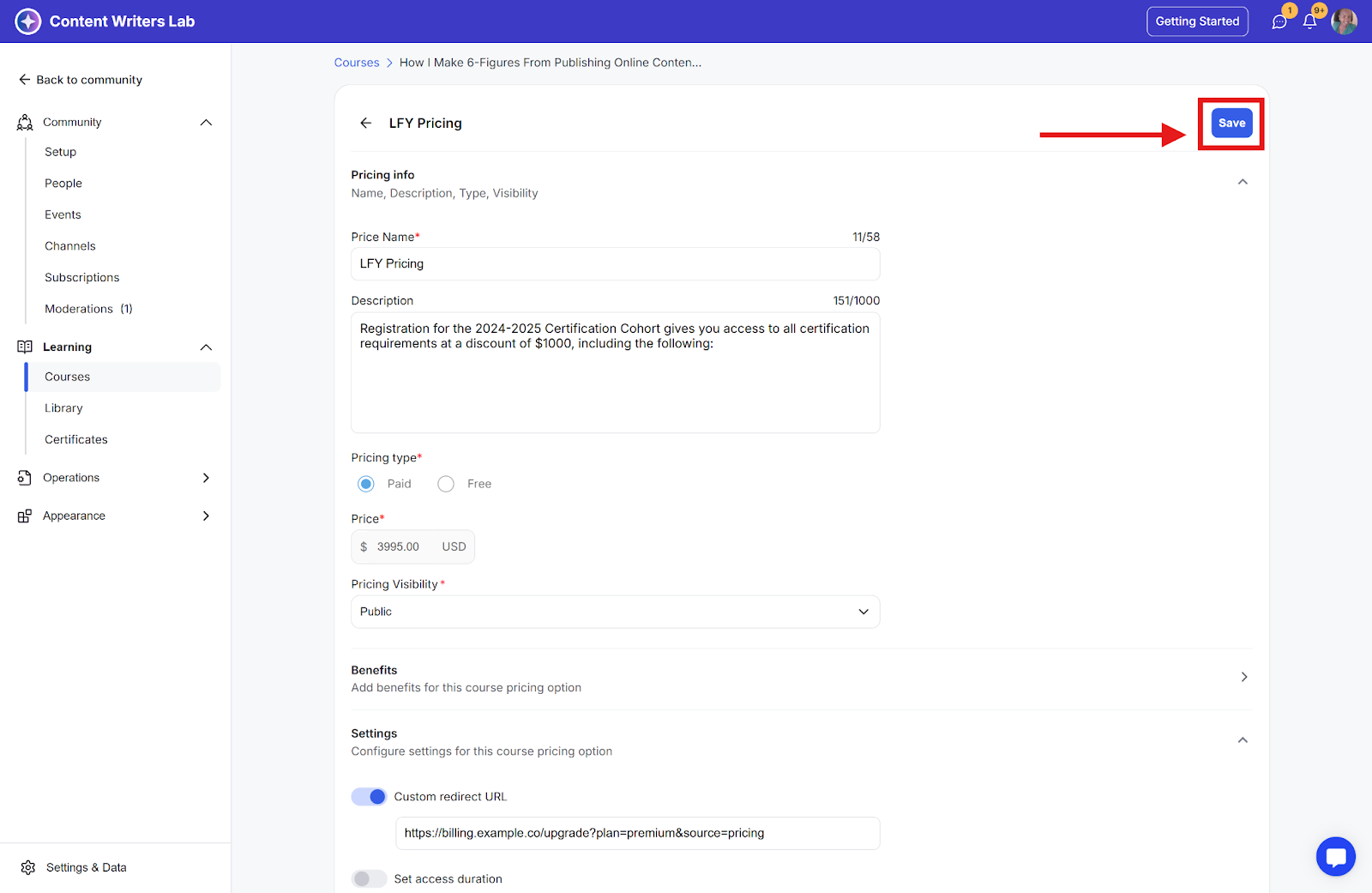
Task: Open People in the sidebar
Action: pyautogui.click(x=63, y=184)
